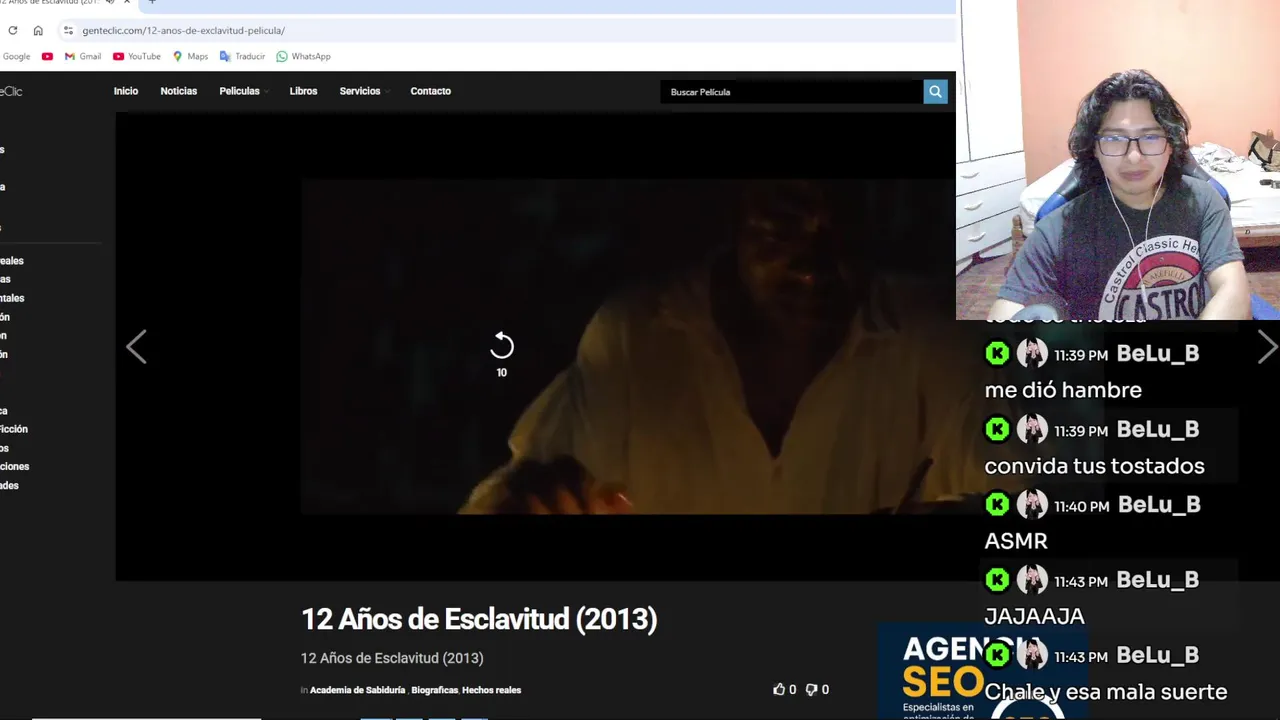The height and width of the screenshot is (720, 1280).
Task: Go to next slide with right arrow
Action: [1267, 347]
